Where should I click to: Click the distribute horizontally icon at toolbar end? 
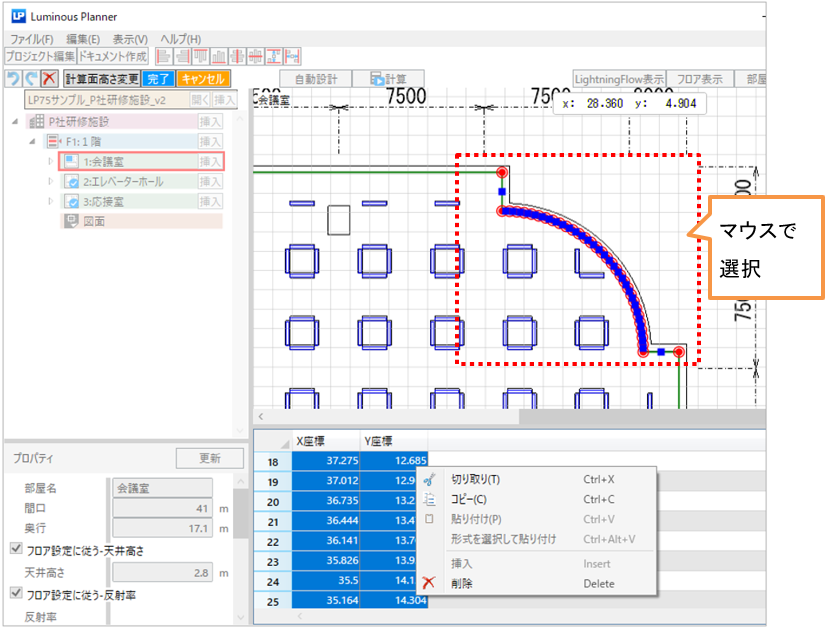293,56
